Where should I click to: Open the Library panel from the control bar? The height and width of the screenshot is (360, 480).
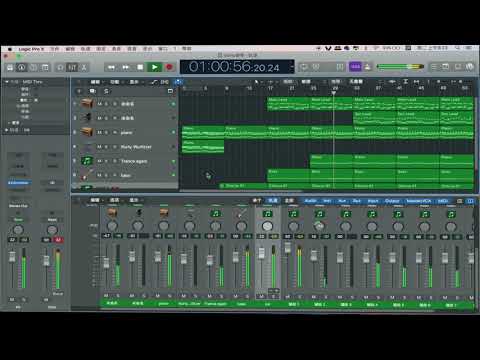pyautogui.click(x=10, y=68)
